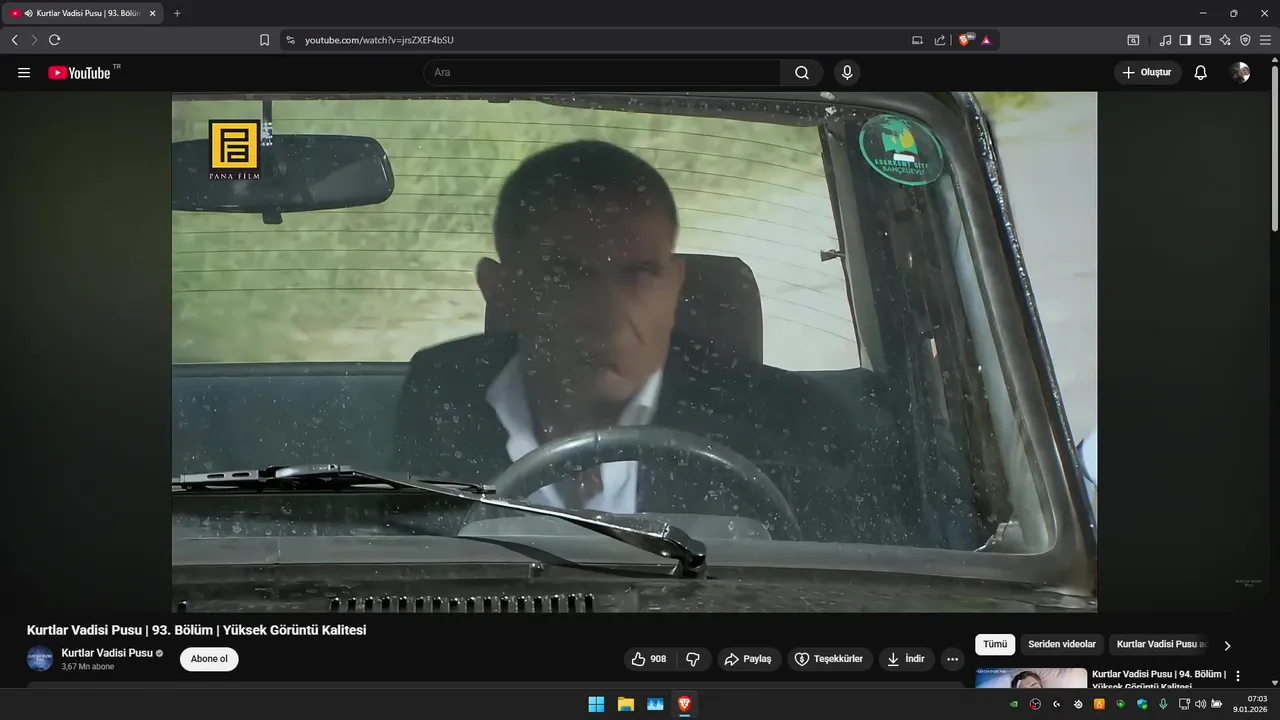The width and height of the screenshot is (1280, 720).
Task: Click the video player frame
Action: click(634, 352)
